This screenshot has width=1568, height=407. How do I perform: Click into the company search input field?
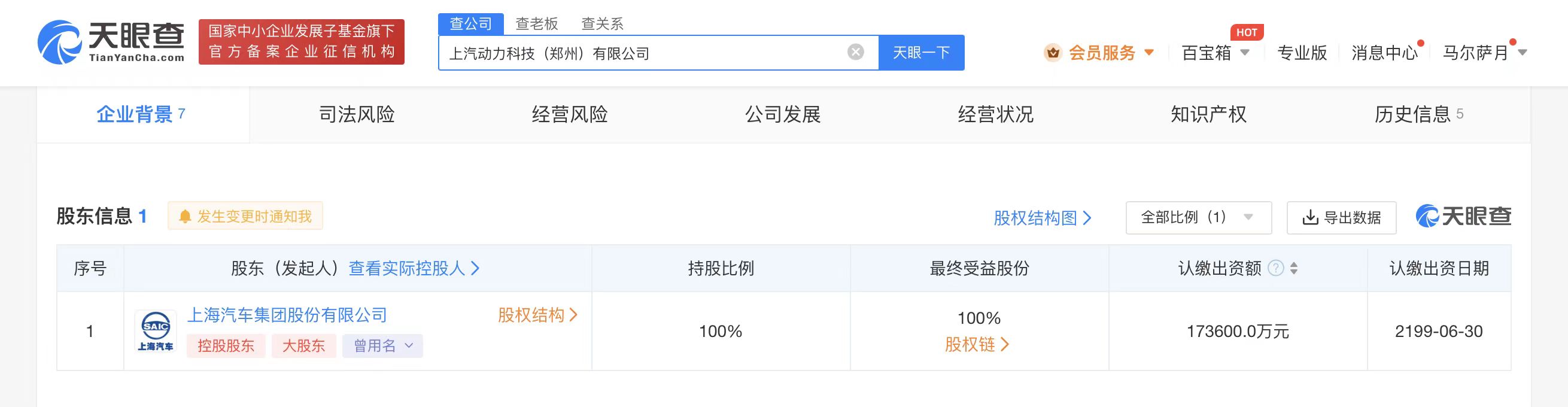coord(639,53)
